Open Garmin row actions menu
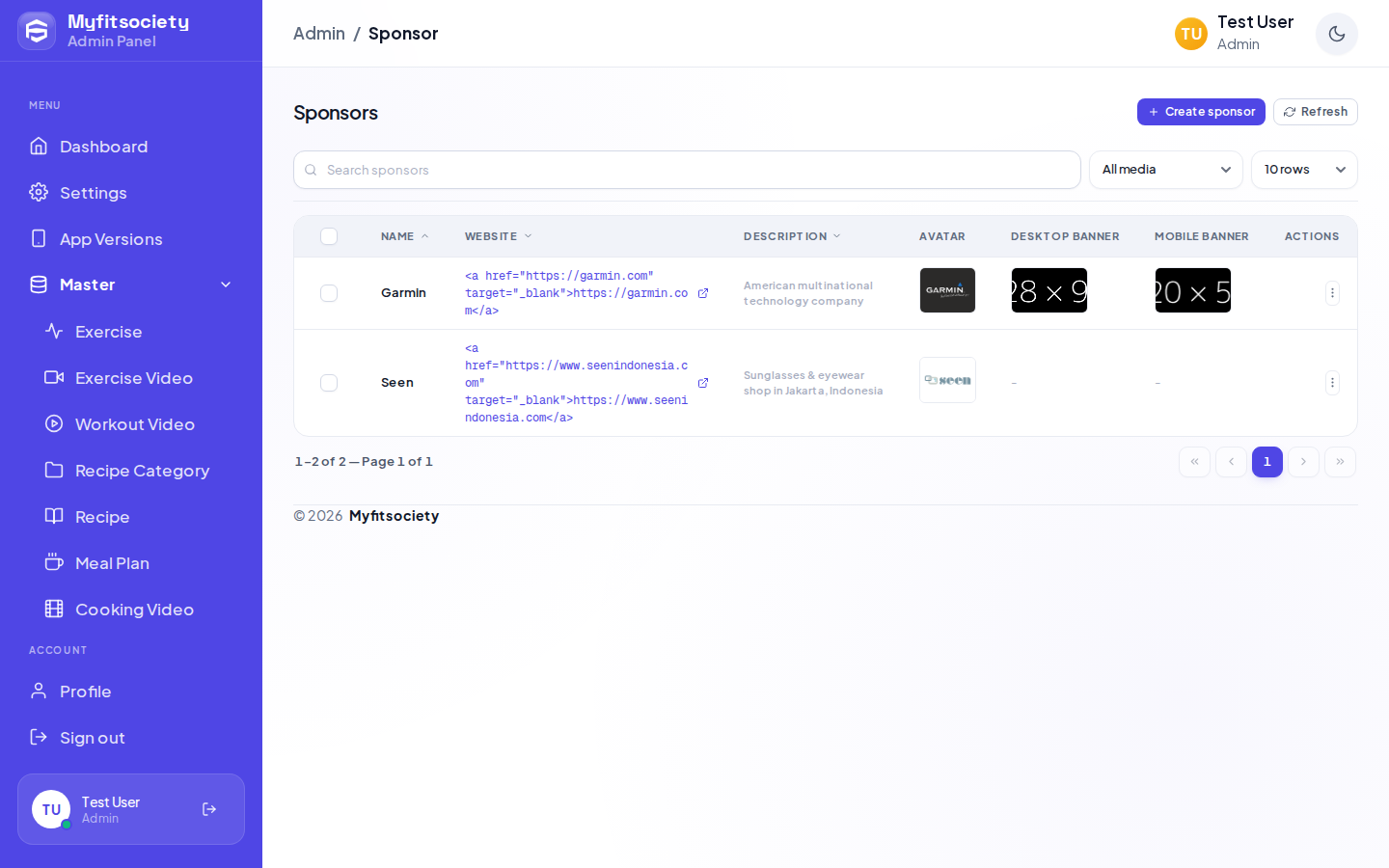 tap(1332, 293)
